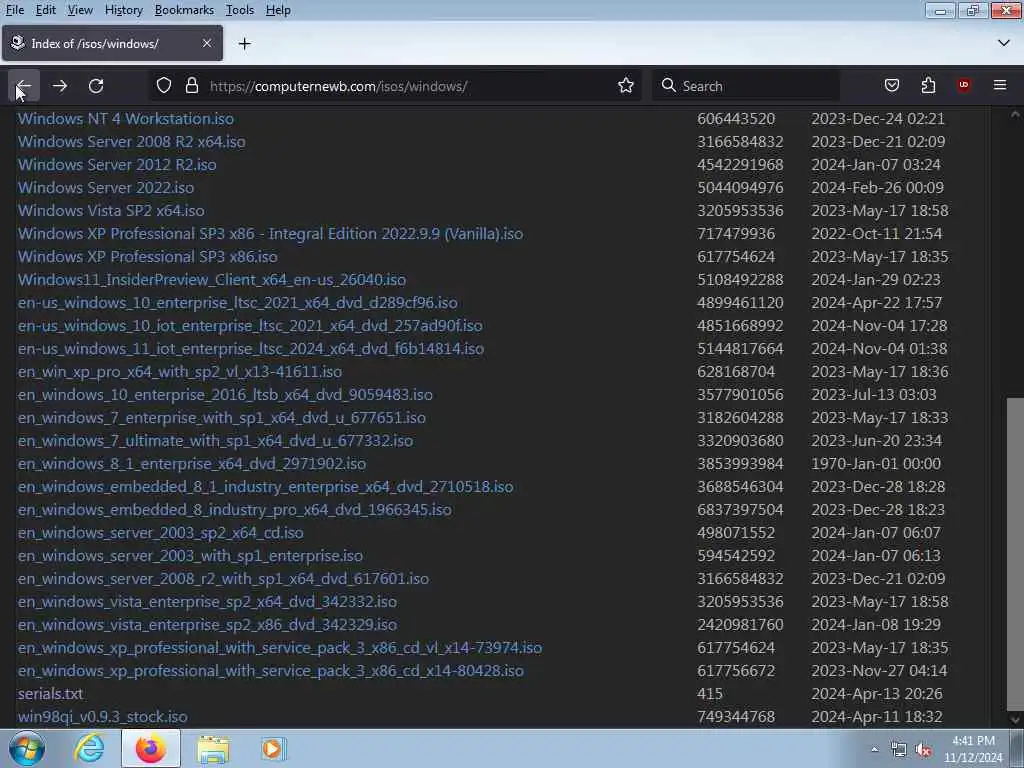Open en-us_windows_11_iot_enterprise_ltsc_2024 link
Image resolution: width=1024 pixels, height=768 pixels.
251,349
